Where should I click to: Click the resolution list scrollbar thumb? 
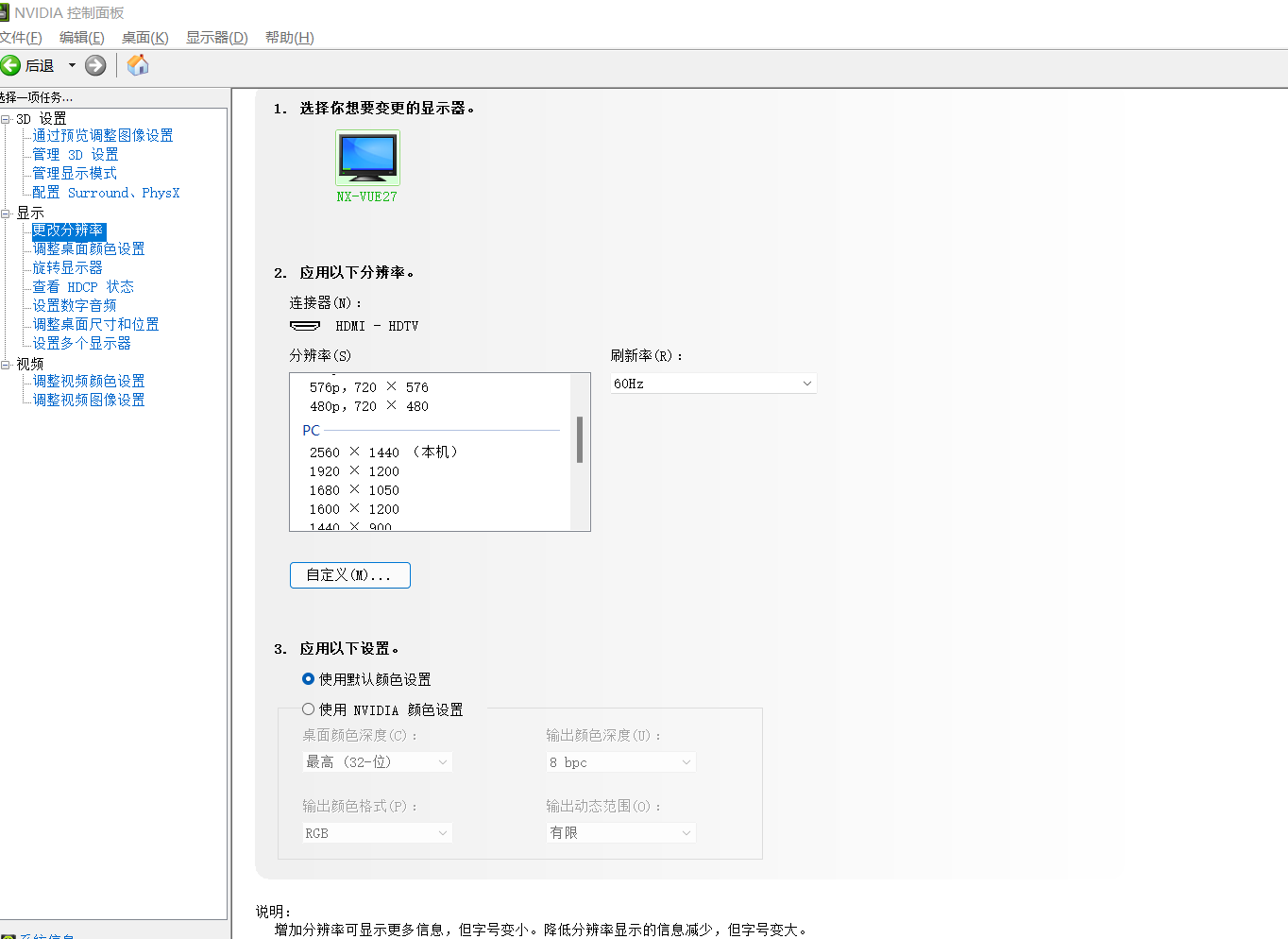[x=580, y=439]
